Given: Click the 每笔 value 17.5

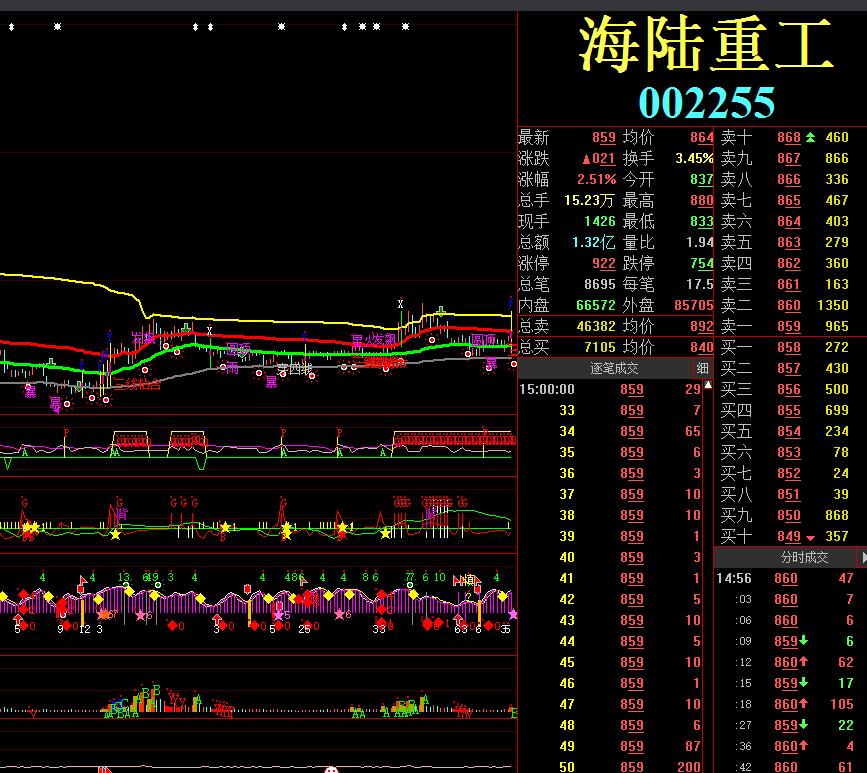Looking at the screenshot, I should pos(699,284).
